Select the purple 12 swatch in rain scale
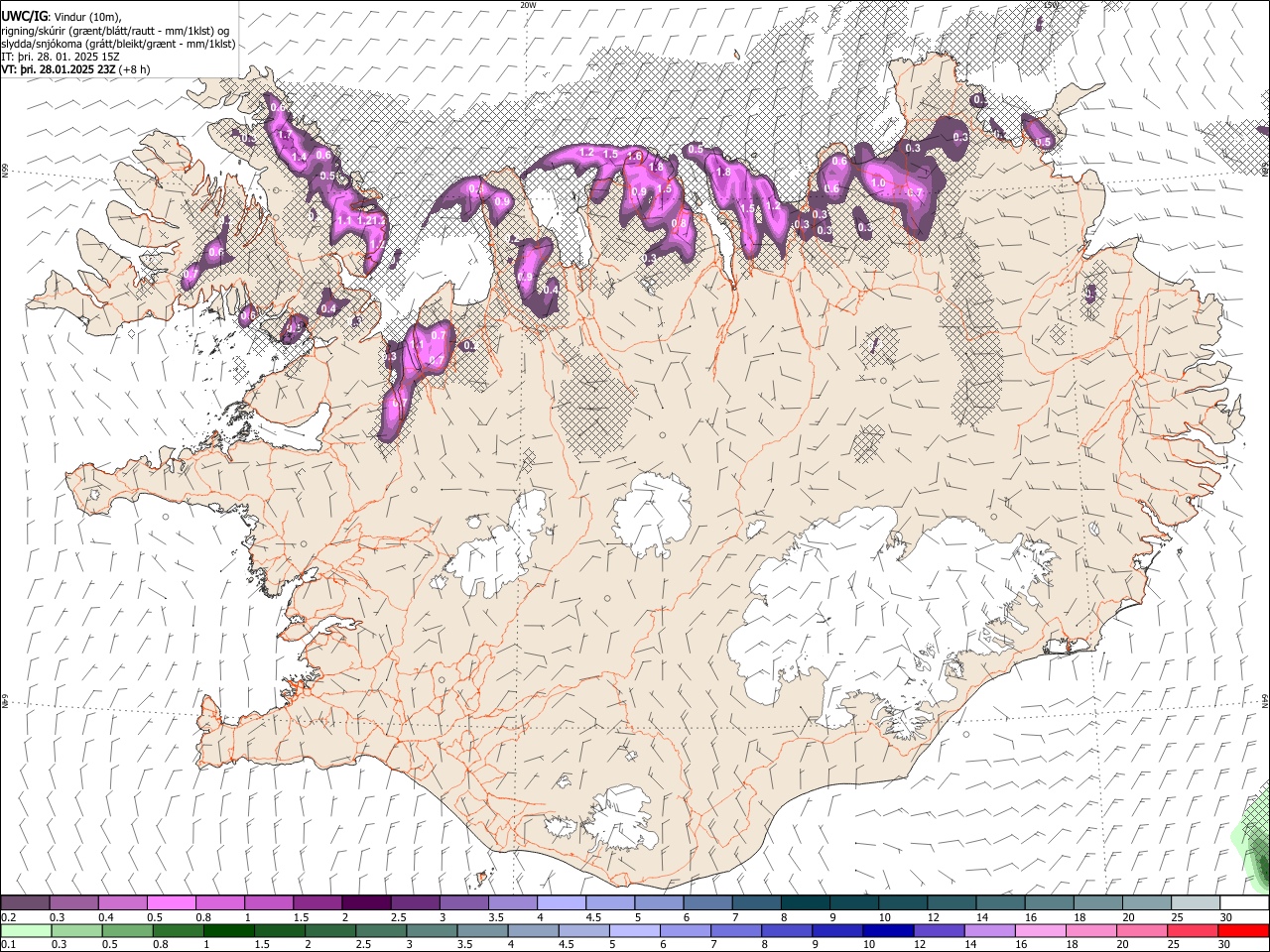The height and width of the screenshot is (952, 1270). (939, 930)
